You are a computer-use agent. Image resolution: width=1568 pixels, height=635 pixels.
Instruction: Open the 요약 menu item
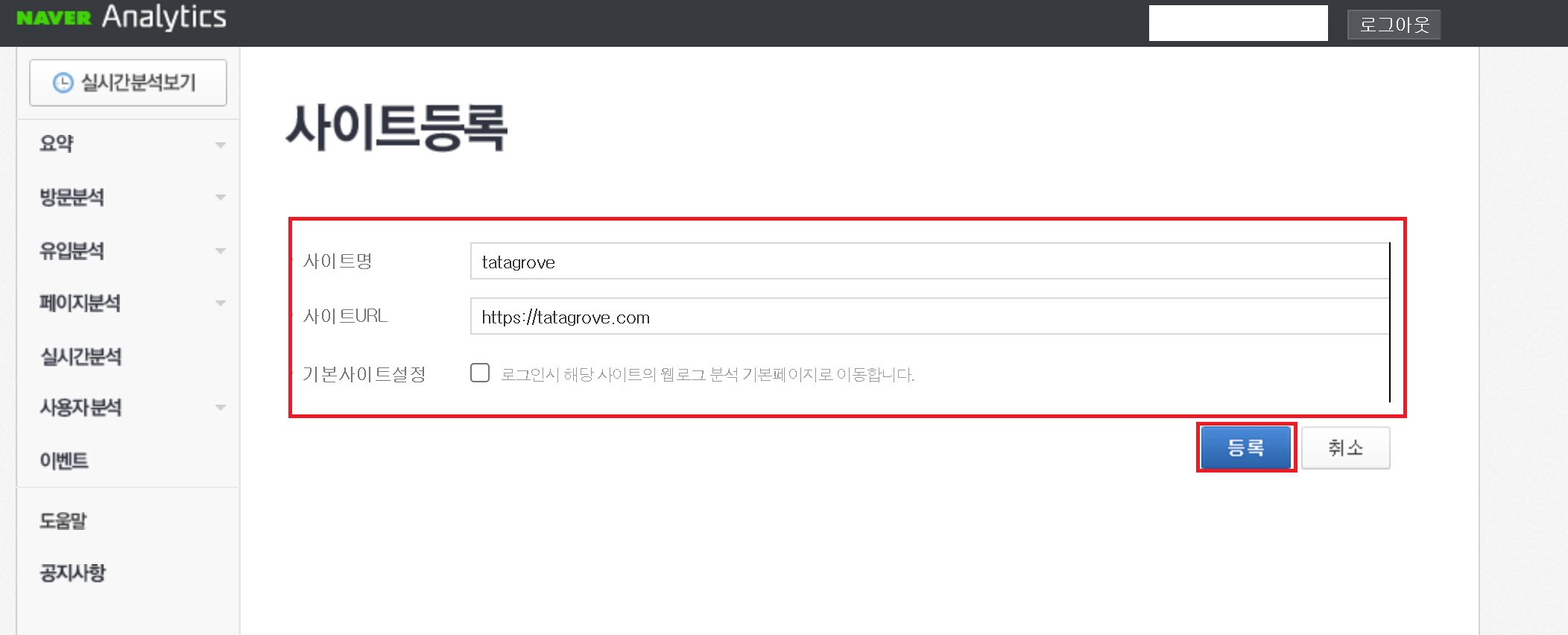click(x=57, y=144)
